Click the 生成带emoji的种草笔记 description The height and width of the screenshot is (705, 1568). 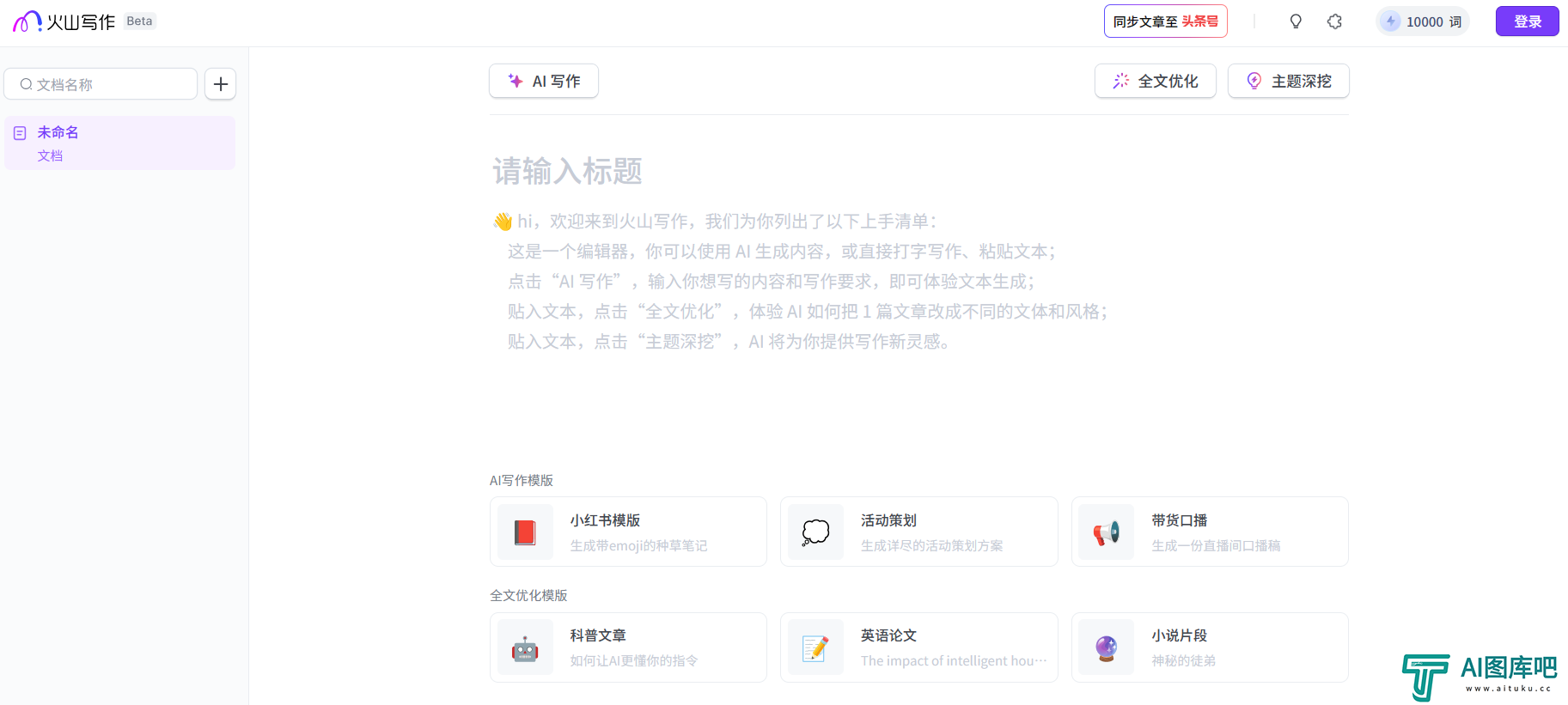pyautogui.click(x=638, y=545)
